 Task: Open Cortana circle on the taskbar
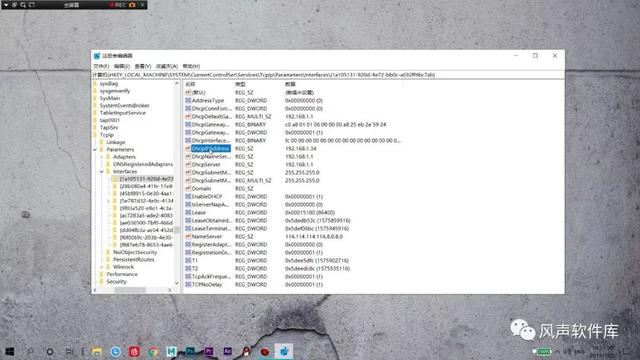coord(50,351)
